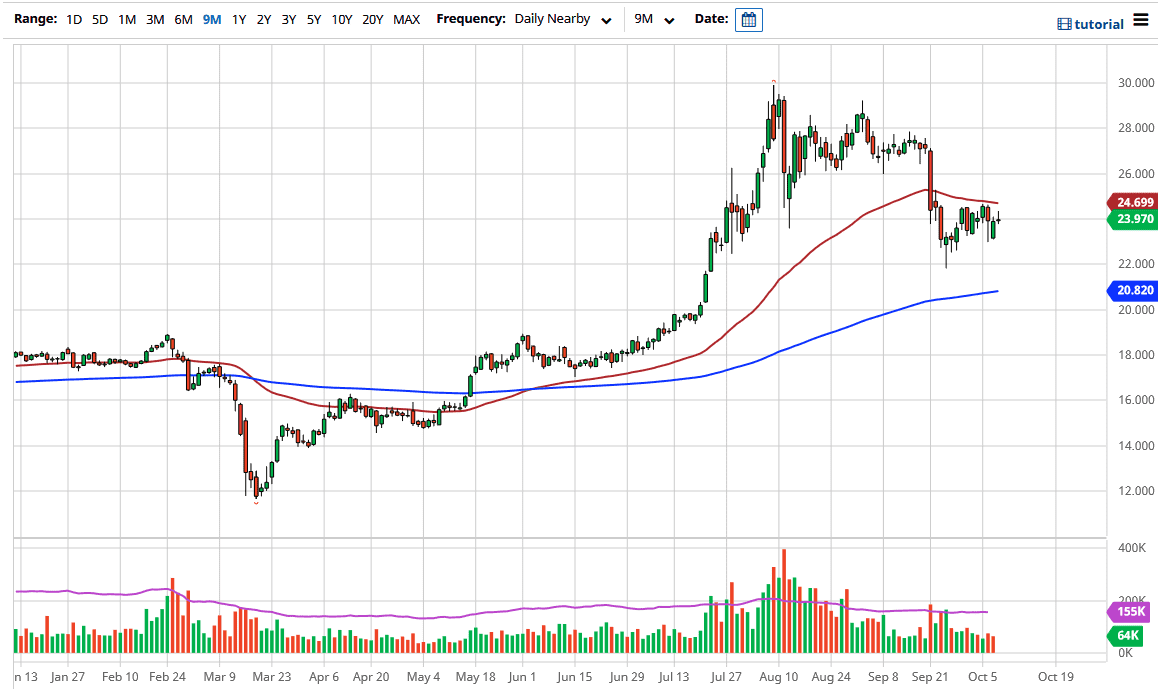
Task: Choose the 2Y range
Action: coord(263,20)
